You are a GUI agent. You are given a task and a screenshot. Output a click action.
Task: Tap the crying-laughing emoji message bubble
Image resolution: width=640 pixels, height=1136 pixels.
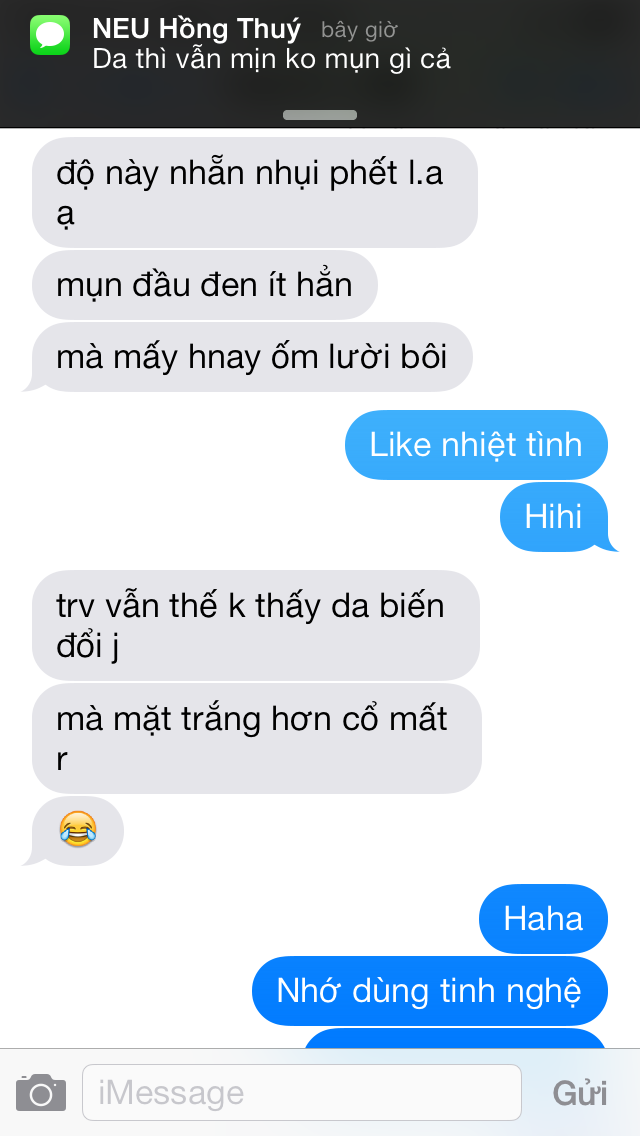tap(77, 831)
